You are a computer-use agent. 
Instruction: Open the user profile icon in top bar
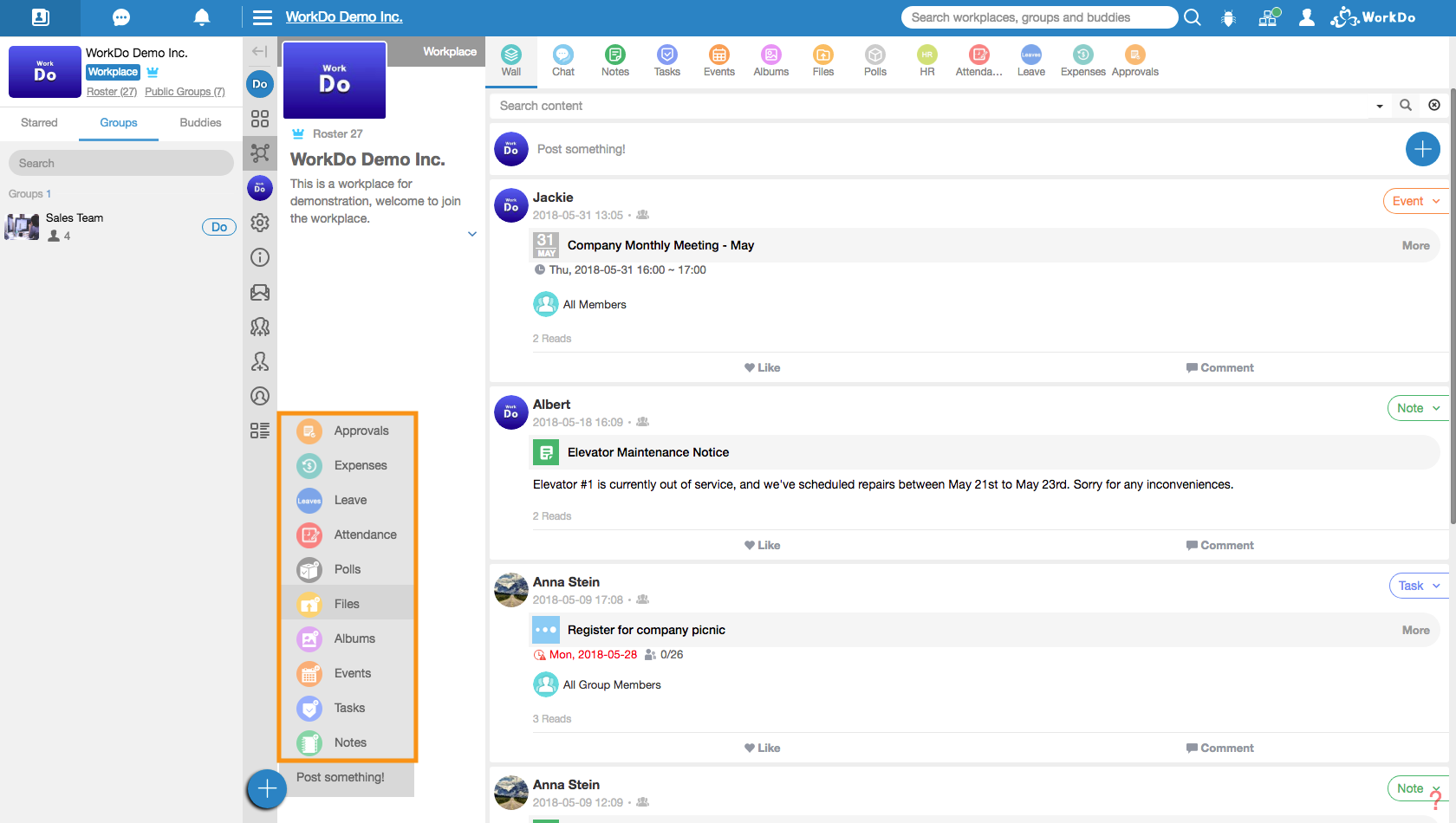point(1307,17)
